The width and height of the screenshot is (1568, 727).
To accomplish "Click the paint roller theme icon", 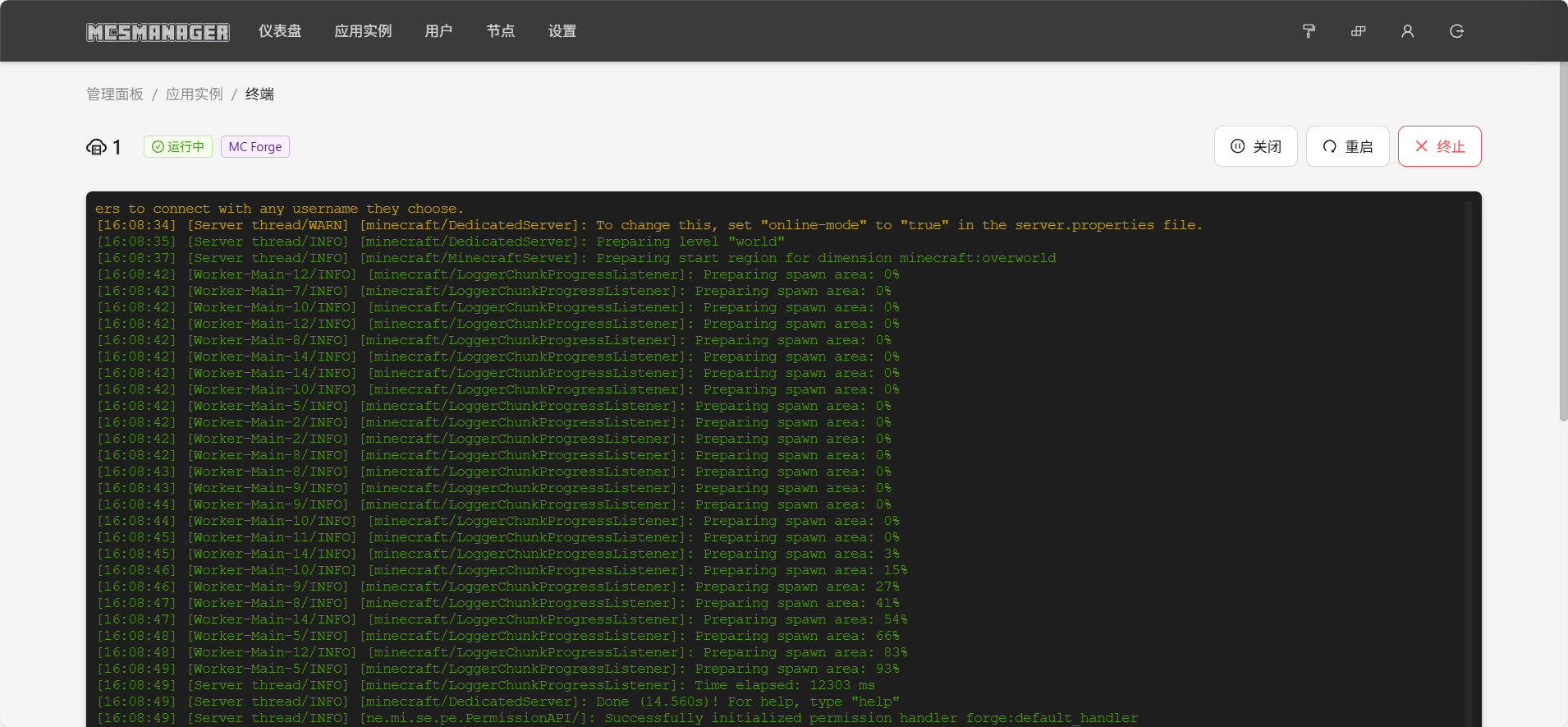I will tap(1309, 31).
